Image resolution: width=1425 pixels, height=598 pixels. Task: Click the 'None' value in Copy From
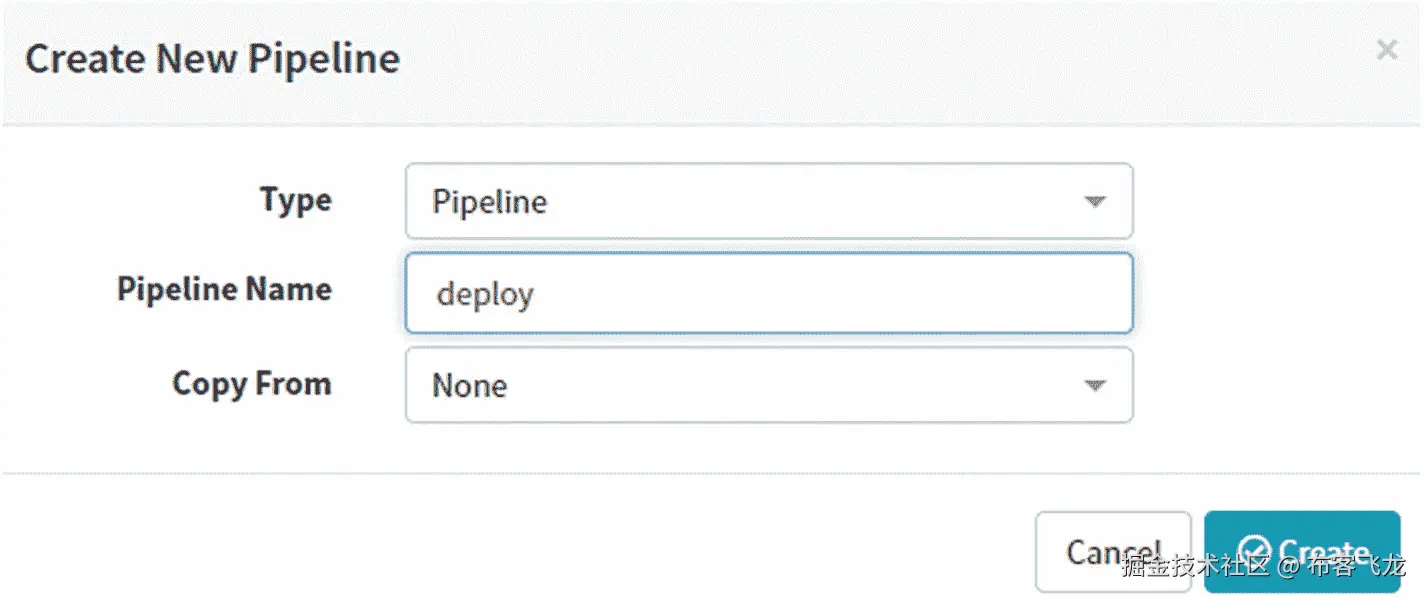point(469,386)
